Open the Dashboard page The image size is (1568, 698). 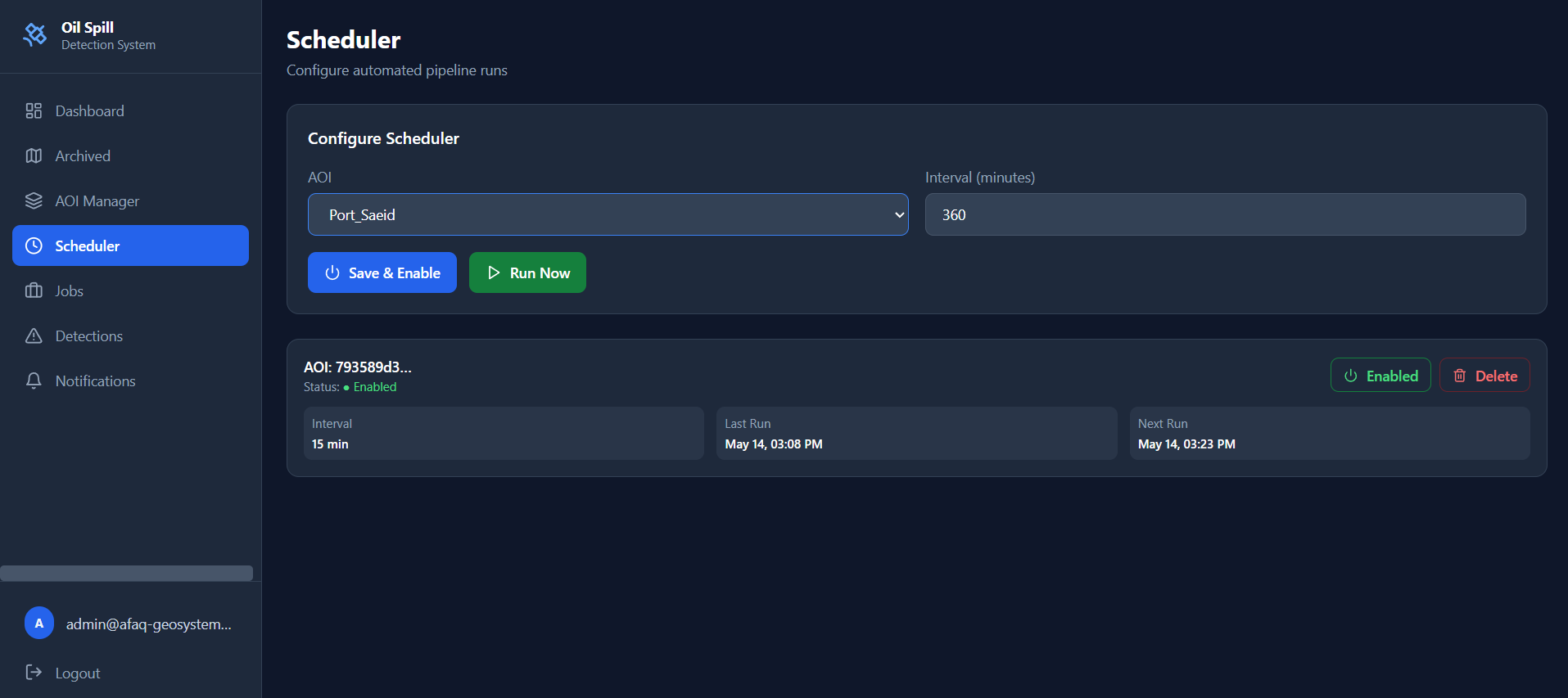[x=130, y=110]
